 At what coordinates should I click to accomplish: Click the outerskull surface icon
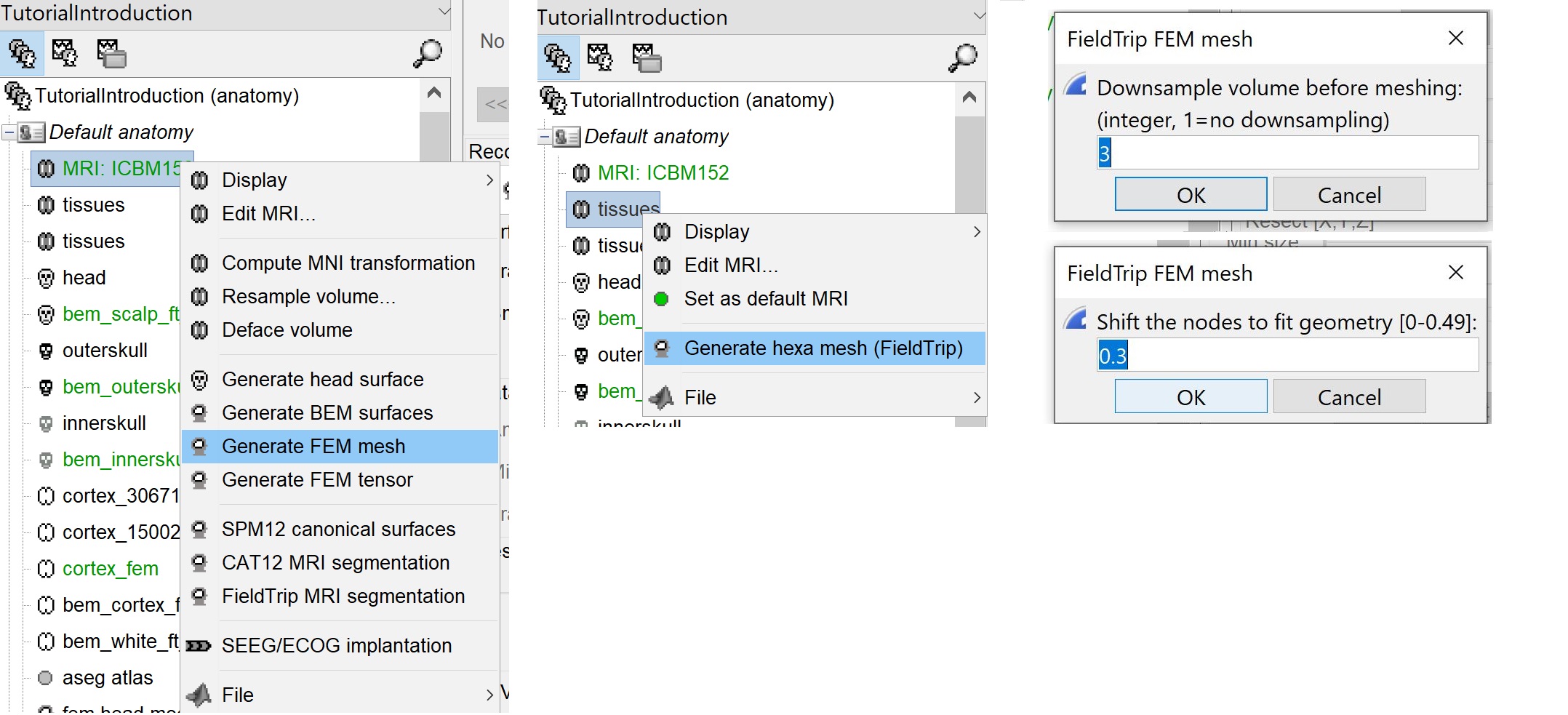pos(46,351)
